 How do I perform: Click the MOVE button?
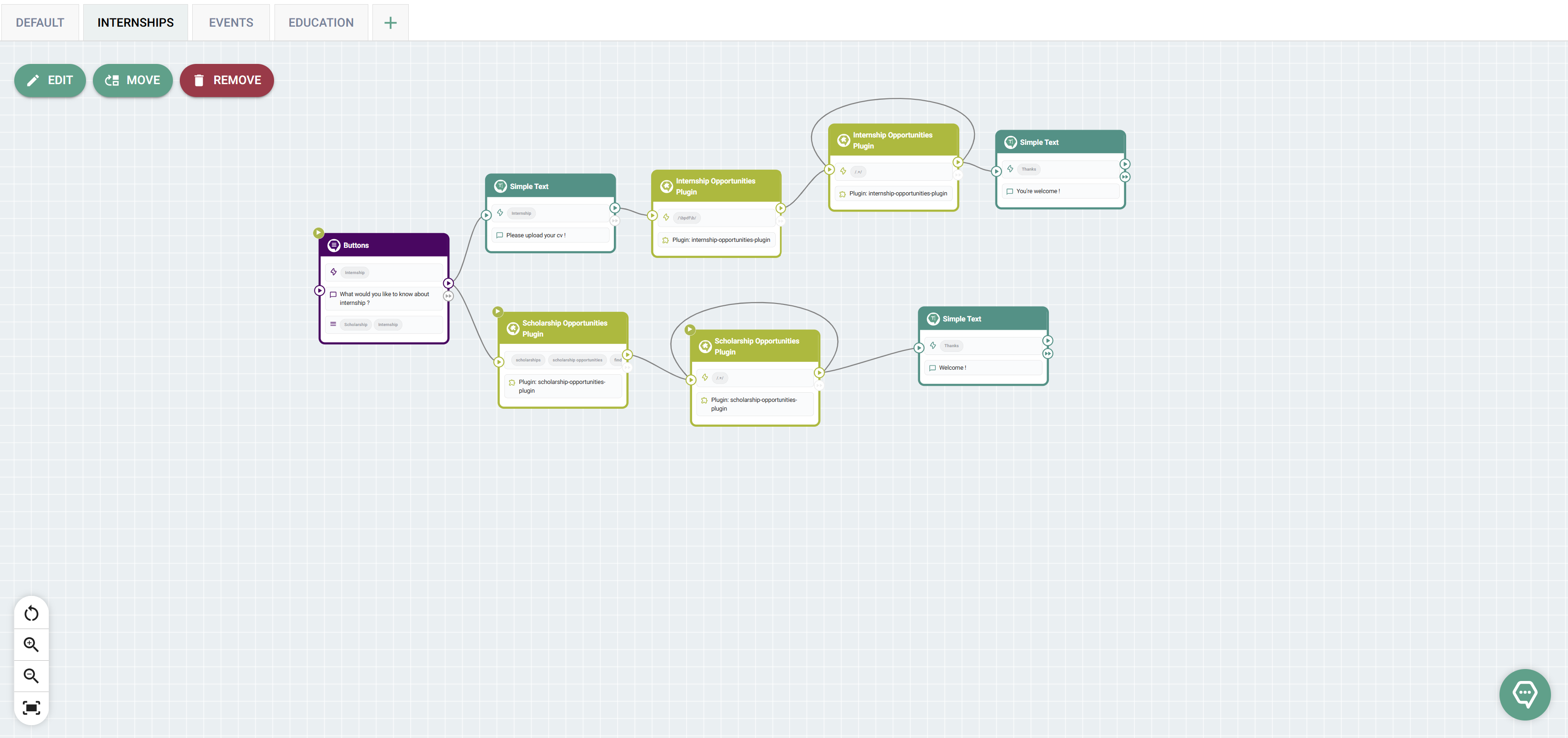pyautogui.click(x=133, y=80)
